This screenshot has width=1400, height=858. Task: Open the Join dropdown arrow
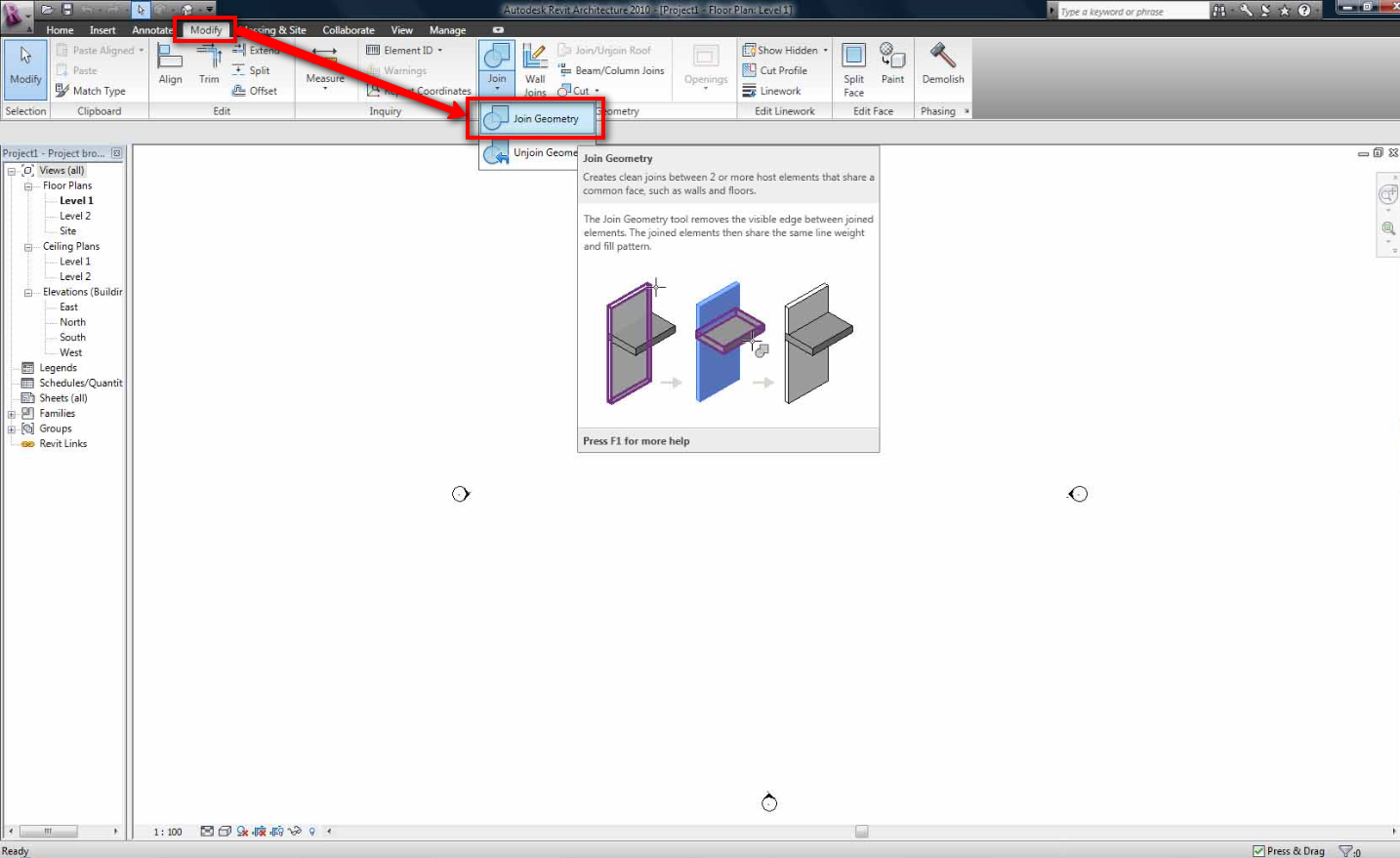pos(497,90)
